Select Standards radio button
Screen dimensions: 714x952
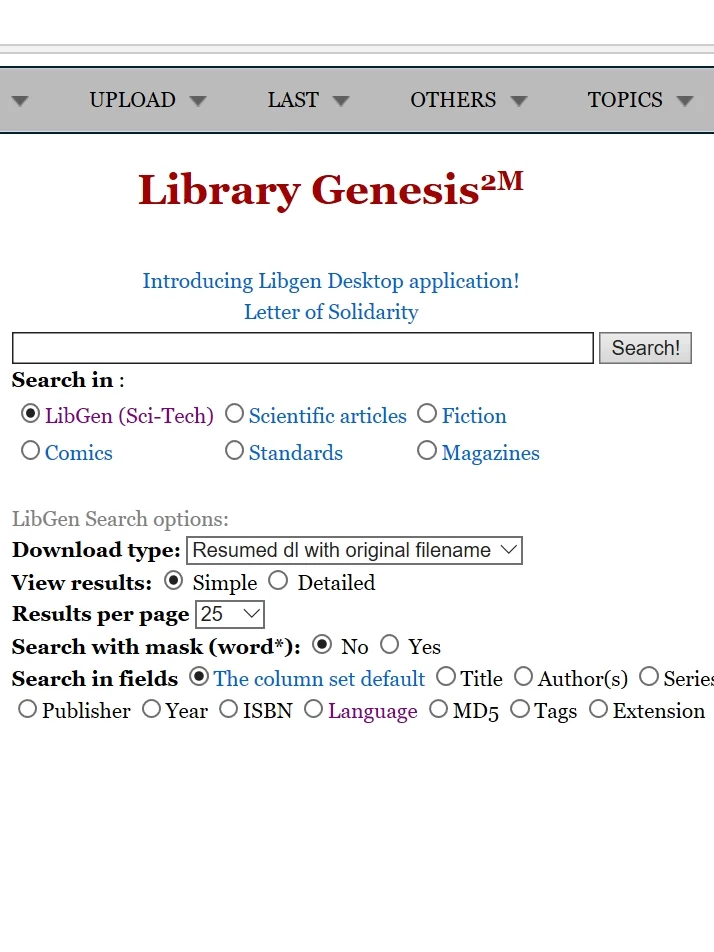click(x=234, y=451)
